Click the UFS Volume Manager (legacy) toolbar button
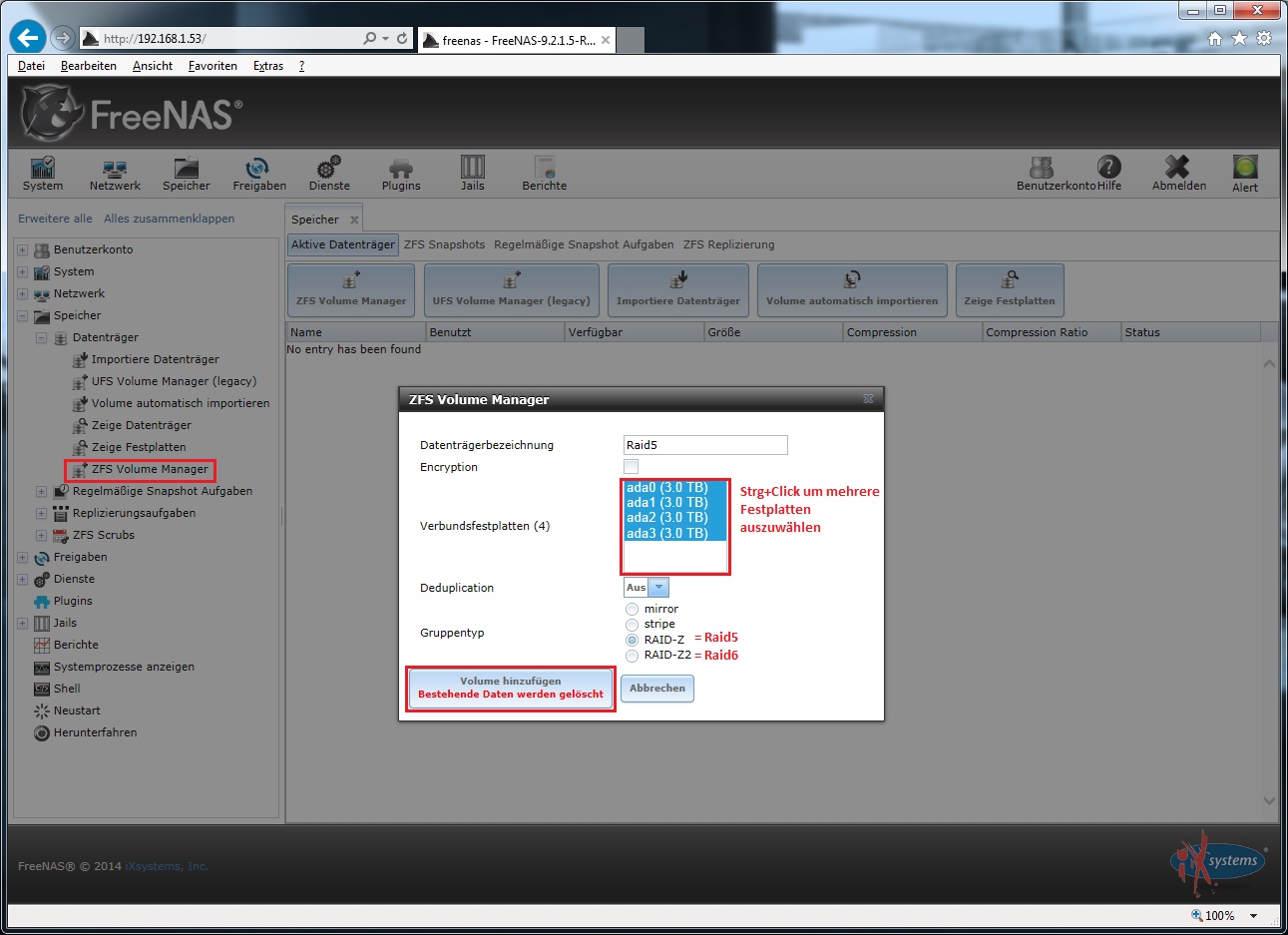 (511, 290)
